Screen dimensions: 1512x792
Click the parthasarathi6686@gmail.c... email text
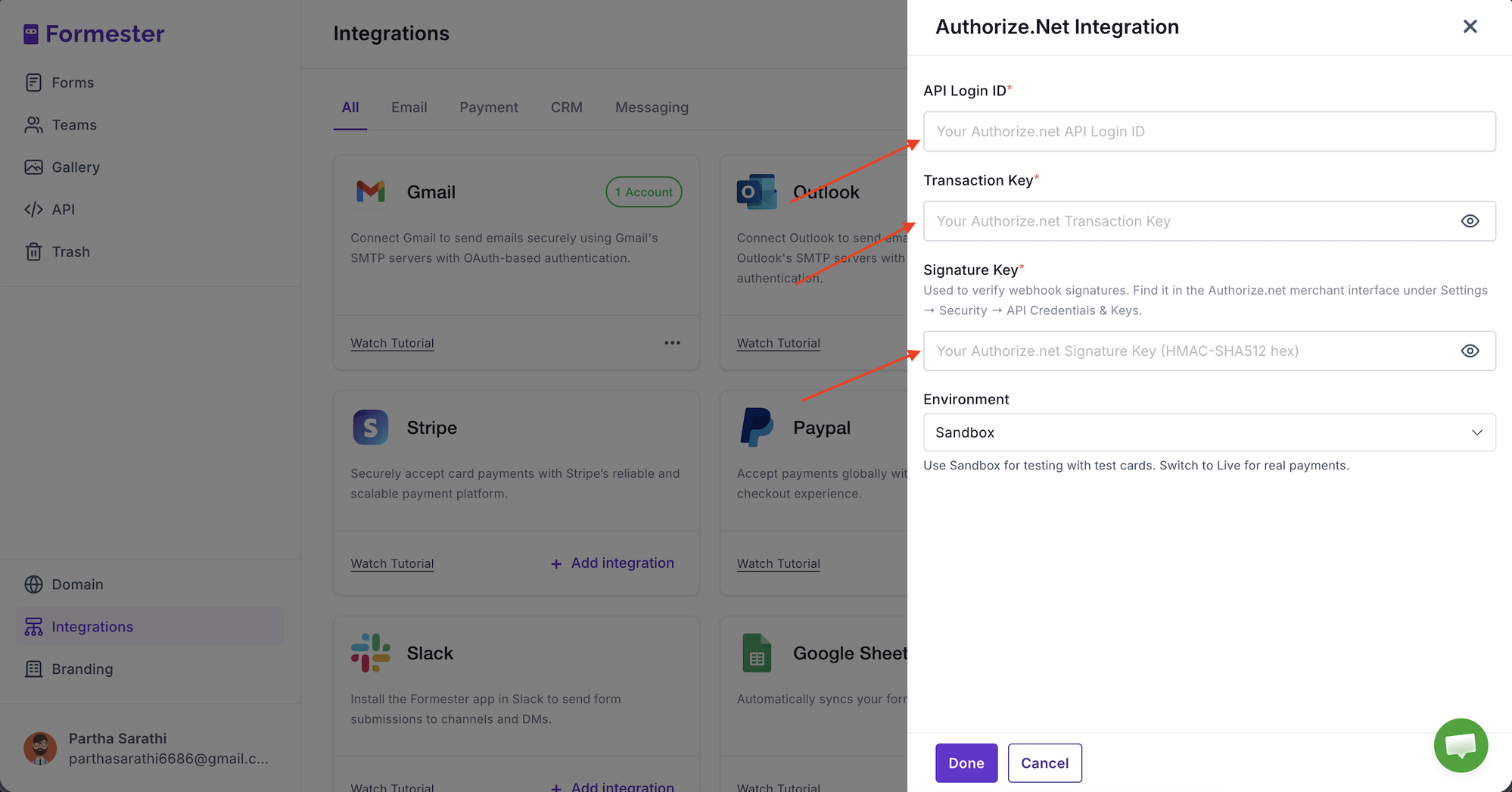pos(169,759)
